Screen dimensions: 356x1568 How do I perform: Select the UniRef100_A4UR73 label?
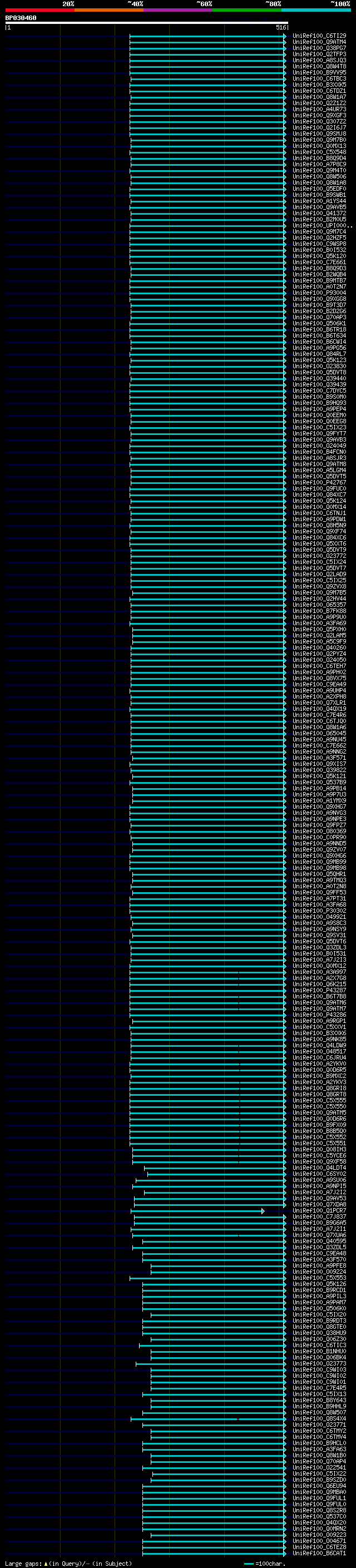pyautogui.click(x=319, y=110)
